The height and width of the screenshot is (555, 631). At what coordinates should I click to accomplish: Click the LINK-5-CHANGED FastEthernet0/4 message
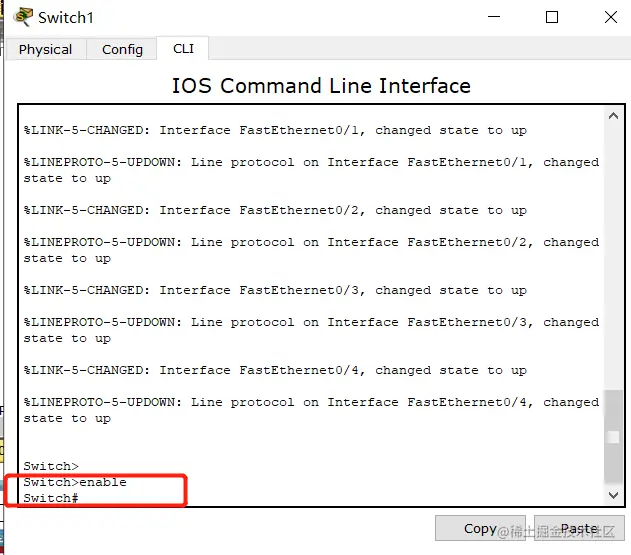(x=275, y=370)
